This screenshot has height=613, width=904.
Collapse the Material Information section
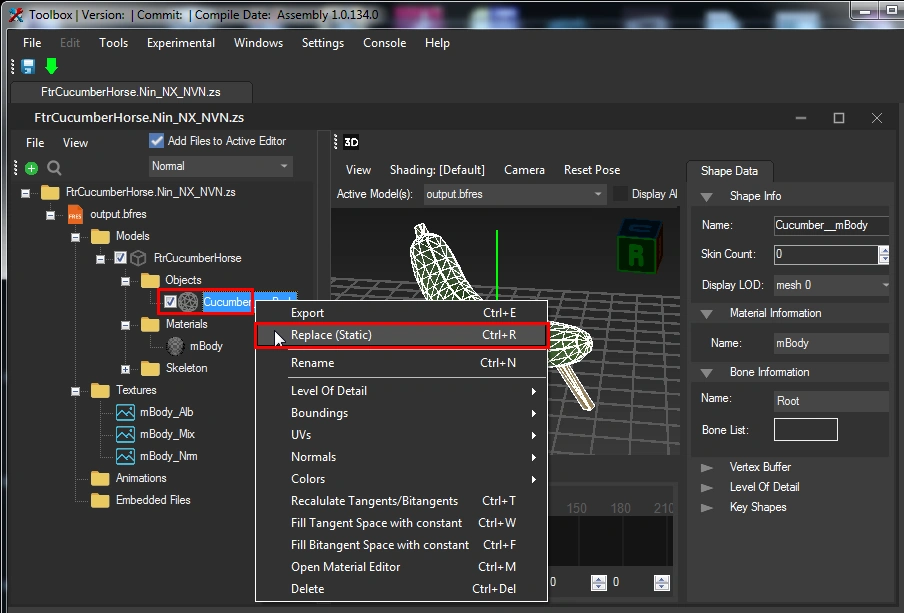[x=706, y=314]
